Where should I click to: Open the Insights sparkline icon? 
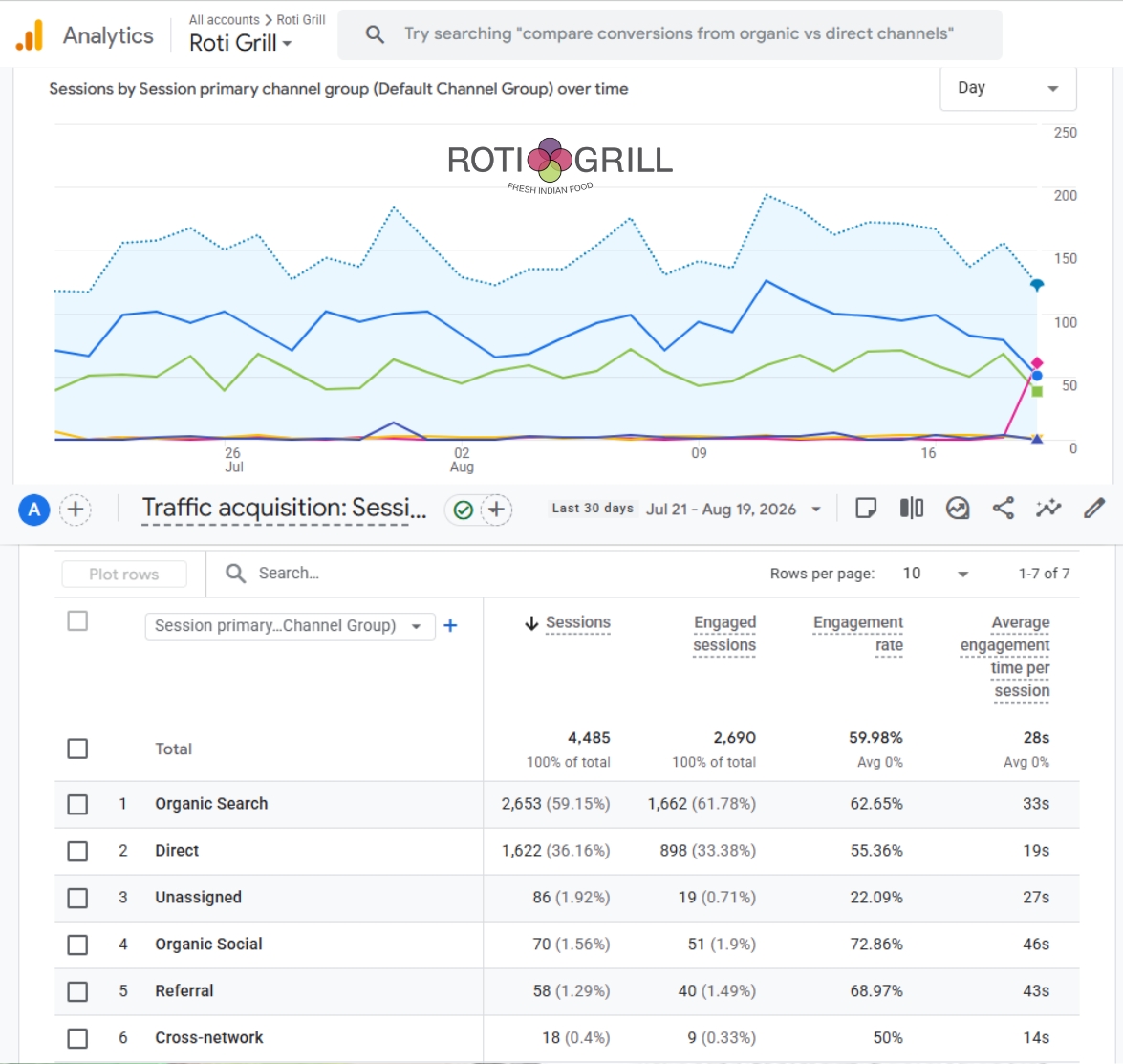pyautogui.click(x=1048, y=509)
